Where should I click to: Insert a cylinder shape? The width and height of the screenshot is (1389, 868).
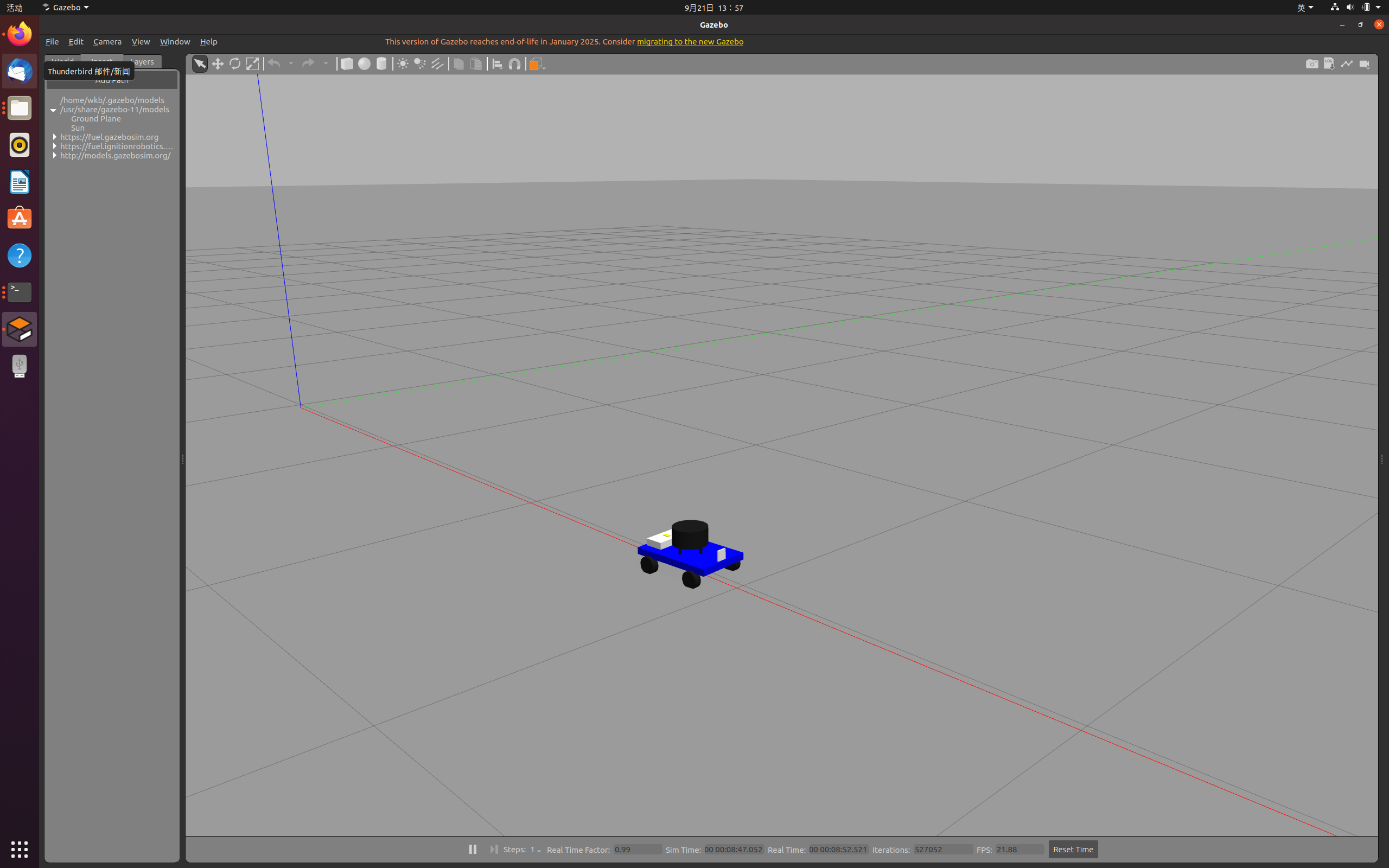pyautogui.click(x=381, y=63)
